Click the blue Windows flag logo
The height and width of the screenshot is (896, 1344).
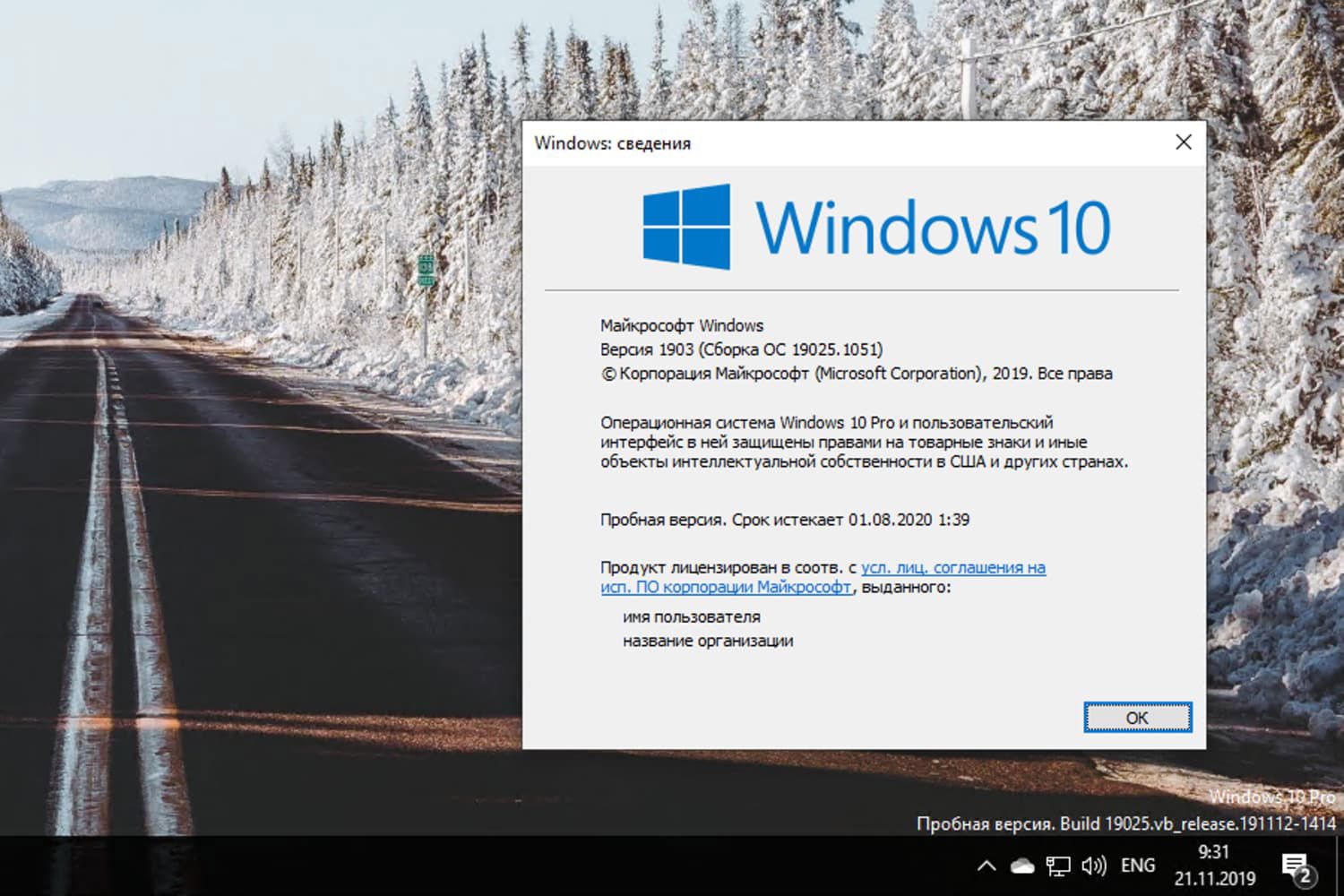coord(685,226)
